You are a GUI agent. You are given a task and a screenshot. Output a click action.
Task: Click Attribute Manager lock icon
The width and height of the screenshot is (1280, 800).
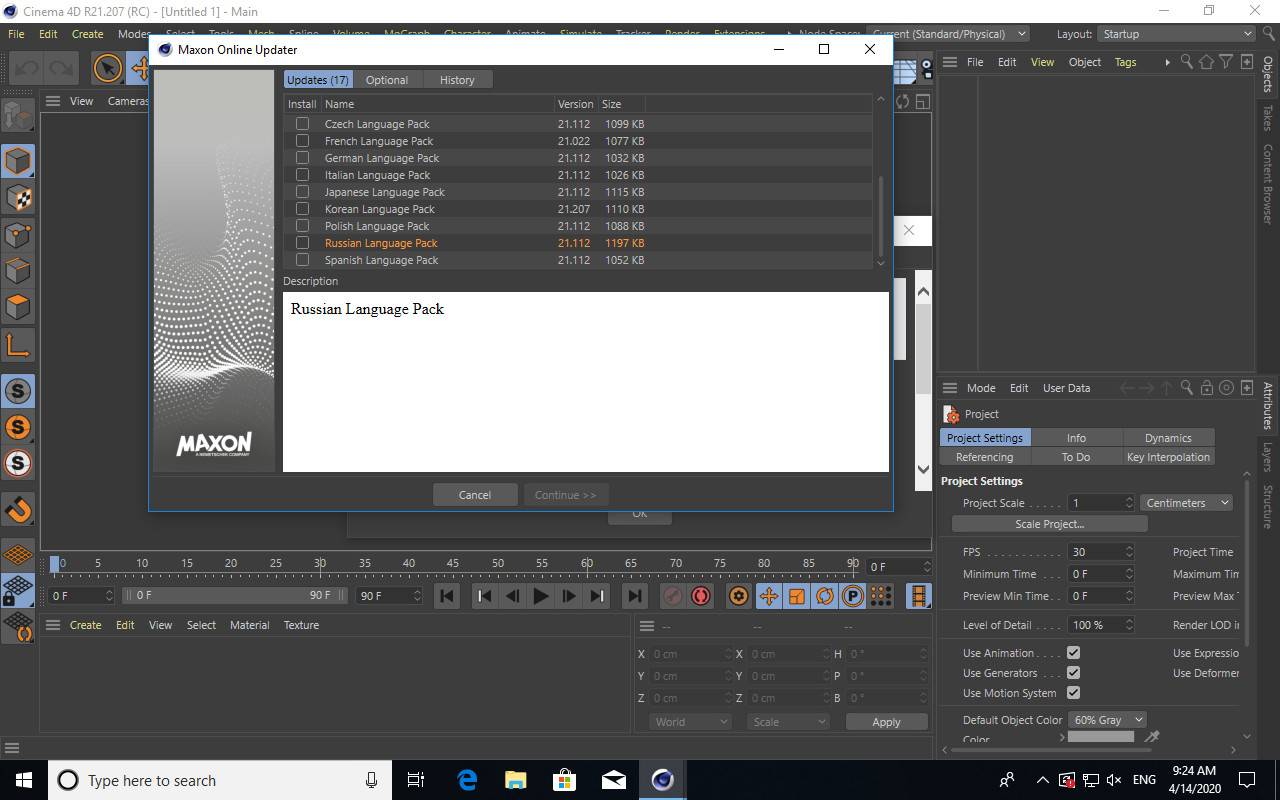(1206, 388)
